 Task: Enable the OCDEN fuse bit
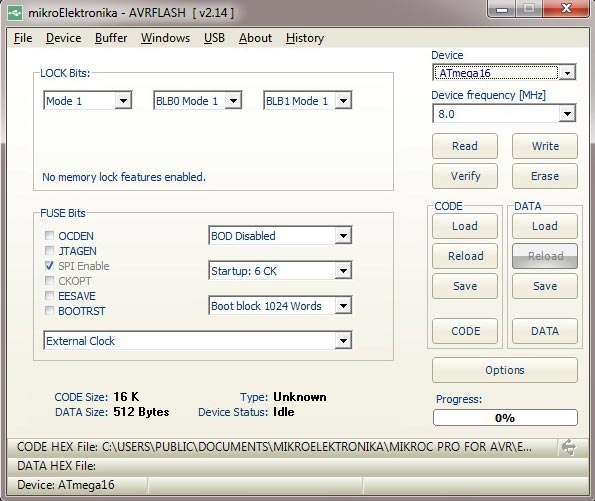click(49, 236)
